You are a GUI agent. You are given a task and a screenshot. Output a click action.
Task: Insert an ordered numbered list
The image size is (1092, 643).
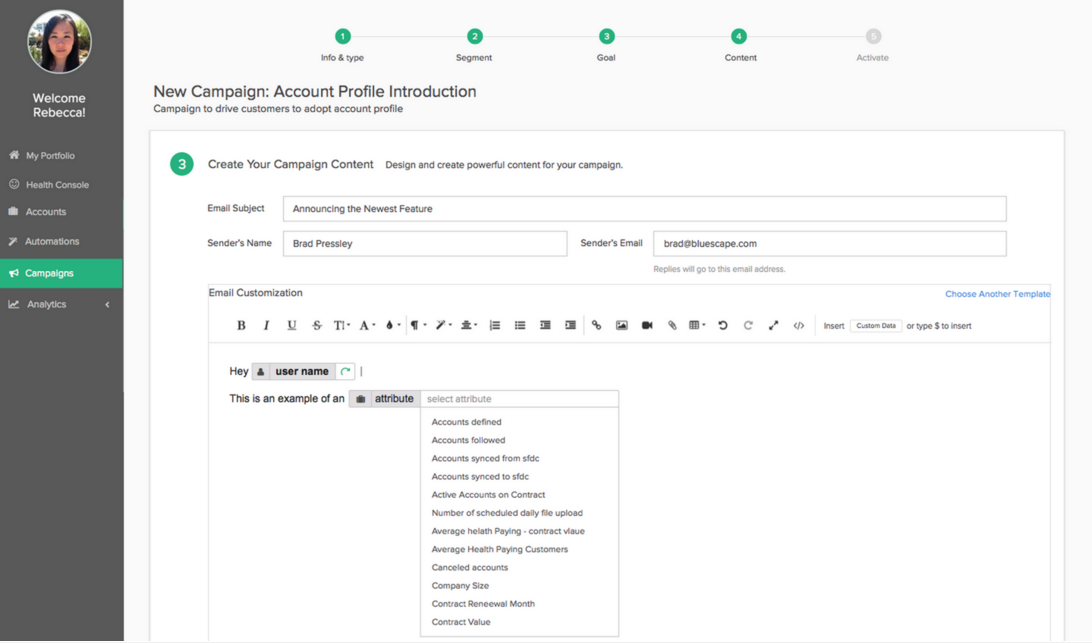click(x=494, y=325)
